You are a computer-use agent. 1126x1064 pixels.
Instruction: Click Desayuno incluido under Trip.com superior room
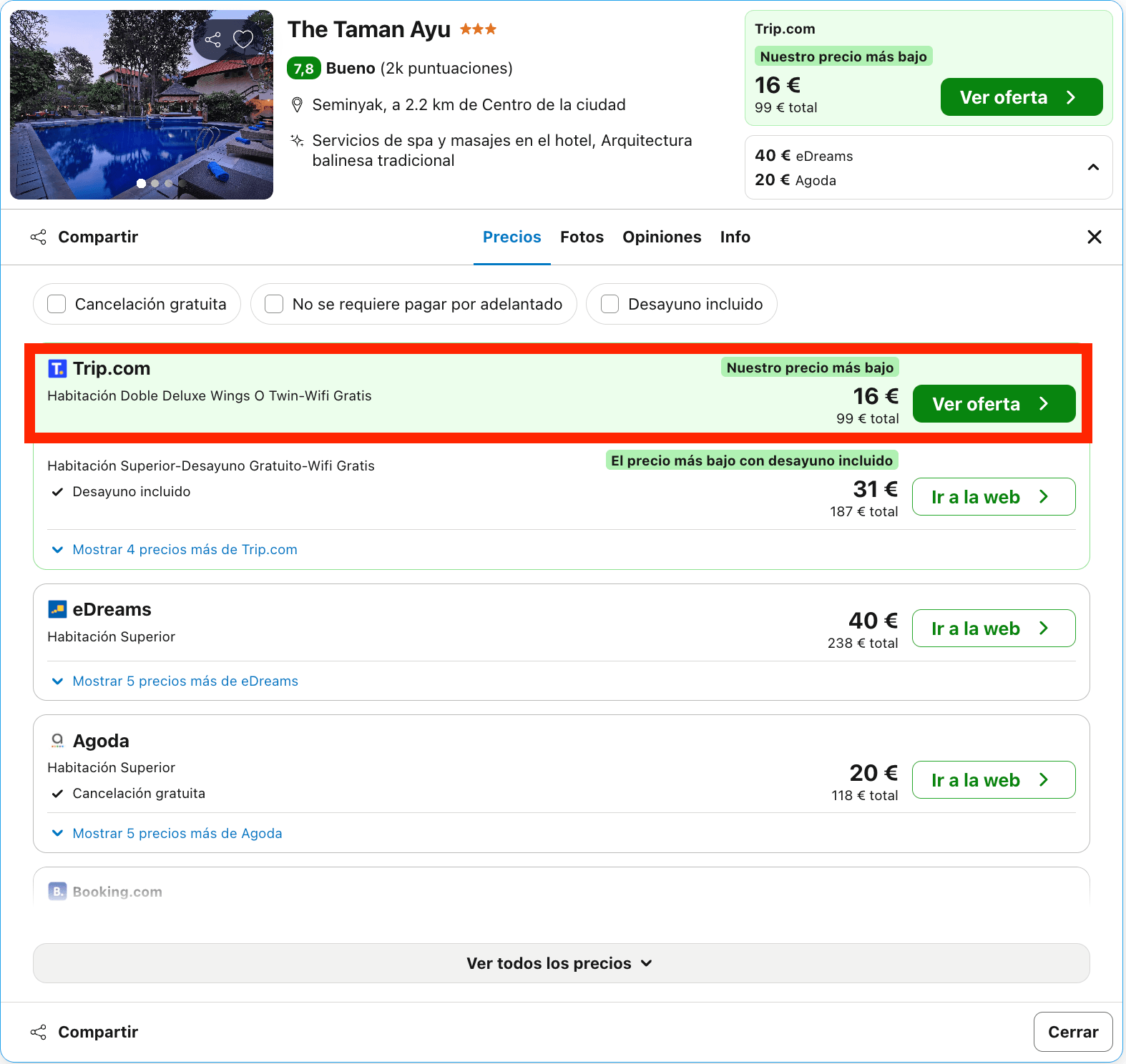132,491
